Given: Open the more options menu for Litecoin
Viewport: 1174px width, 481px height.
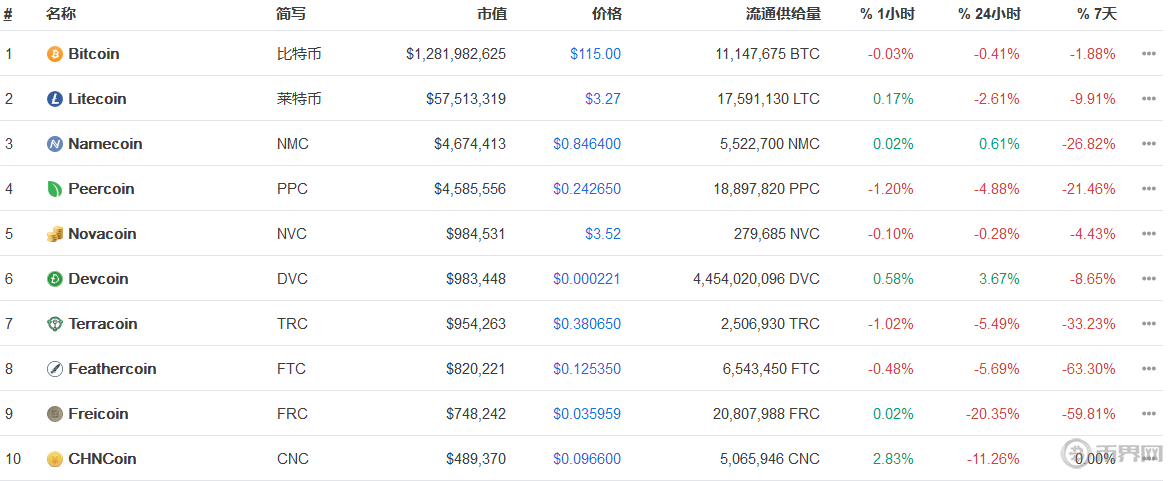Looking at the screenshot, I should [x=1149, y=99].
